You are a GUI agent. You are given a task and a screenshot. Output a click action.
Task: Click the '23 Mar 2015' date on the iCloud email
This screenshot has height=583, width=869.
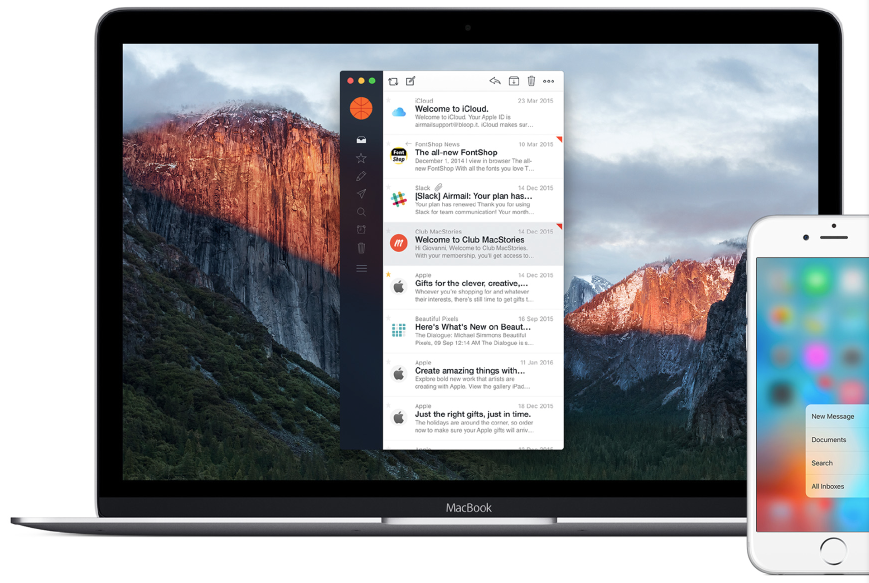pos(535,101)
